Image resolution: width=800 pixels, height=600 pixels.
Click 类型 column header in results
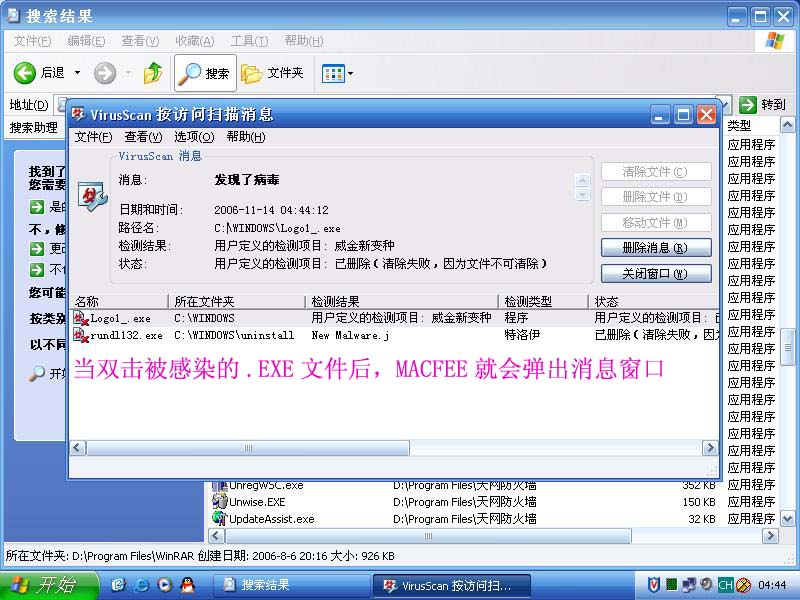click(x=752, y=126)
